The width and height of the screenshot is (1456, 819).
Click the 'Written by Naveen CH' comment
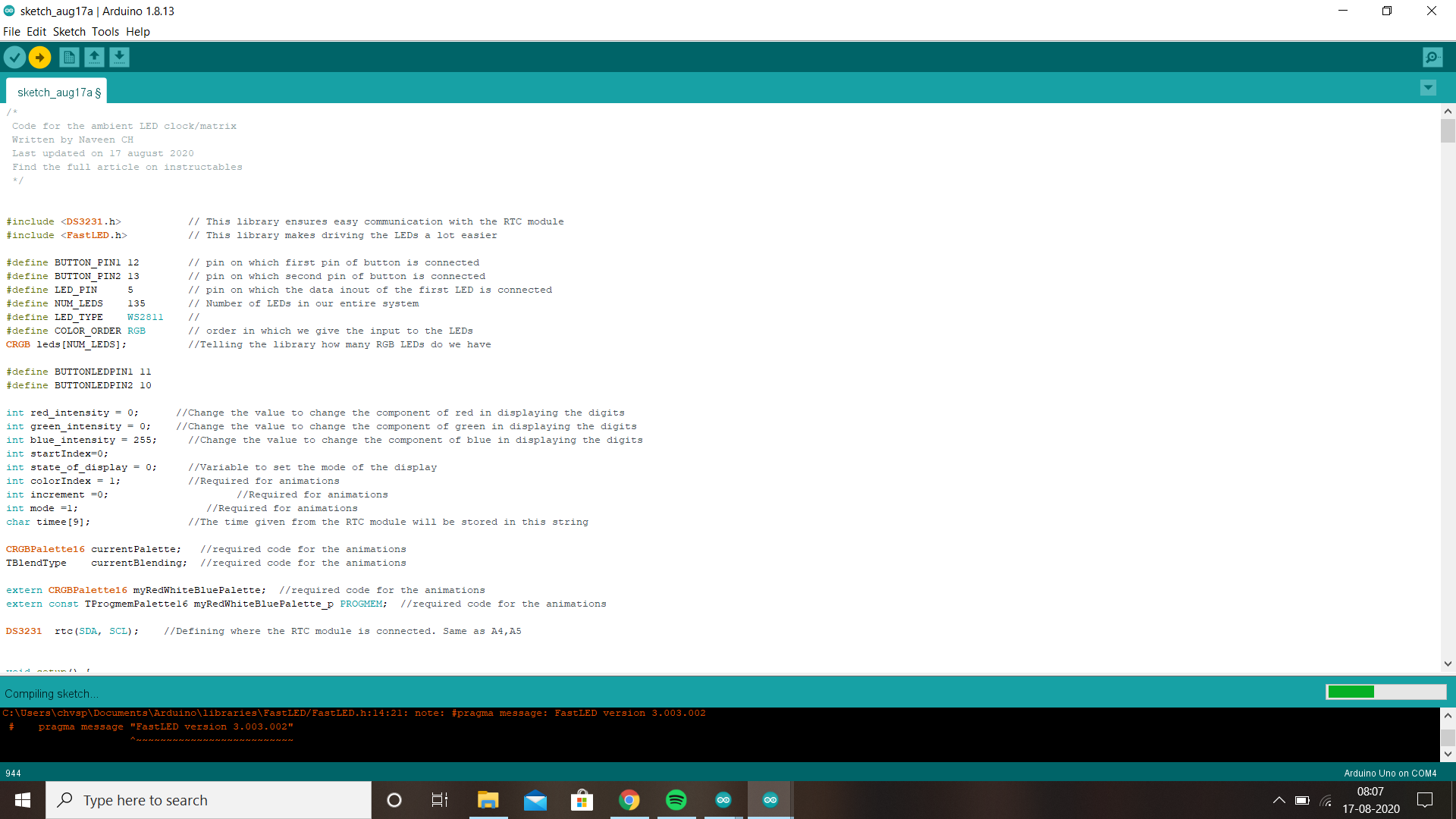72,140
